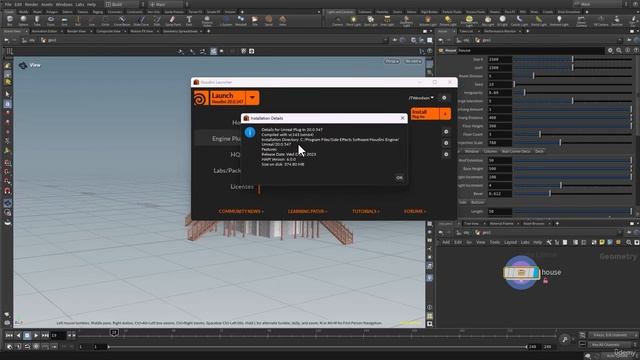This screenshot has height=360, width=640.
Task: Click the Seed parameter slider
Action: (x=572, y=84)
